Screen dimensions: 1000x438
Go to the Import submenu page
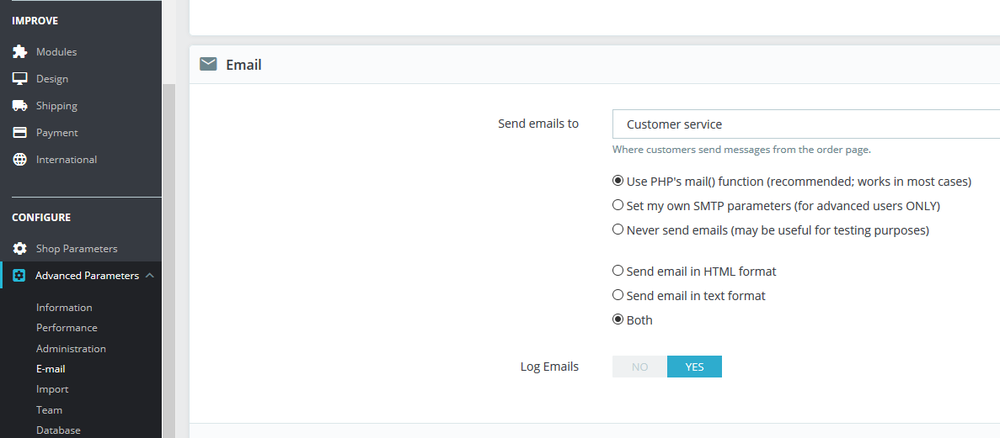pos(52,389)
